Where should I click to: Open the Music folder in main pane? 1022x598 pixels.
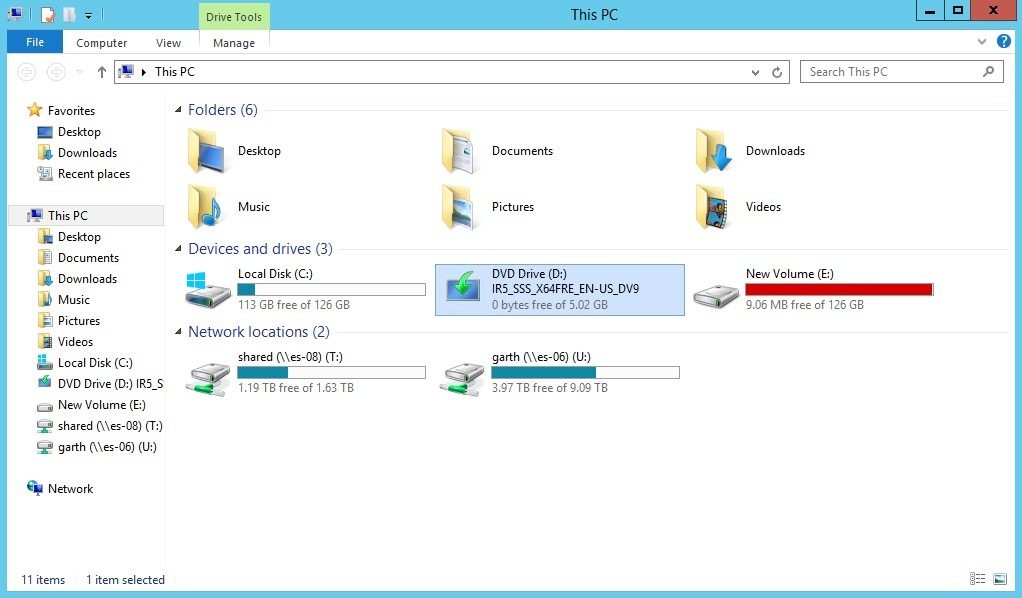[x=228, y=207]
